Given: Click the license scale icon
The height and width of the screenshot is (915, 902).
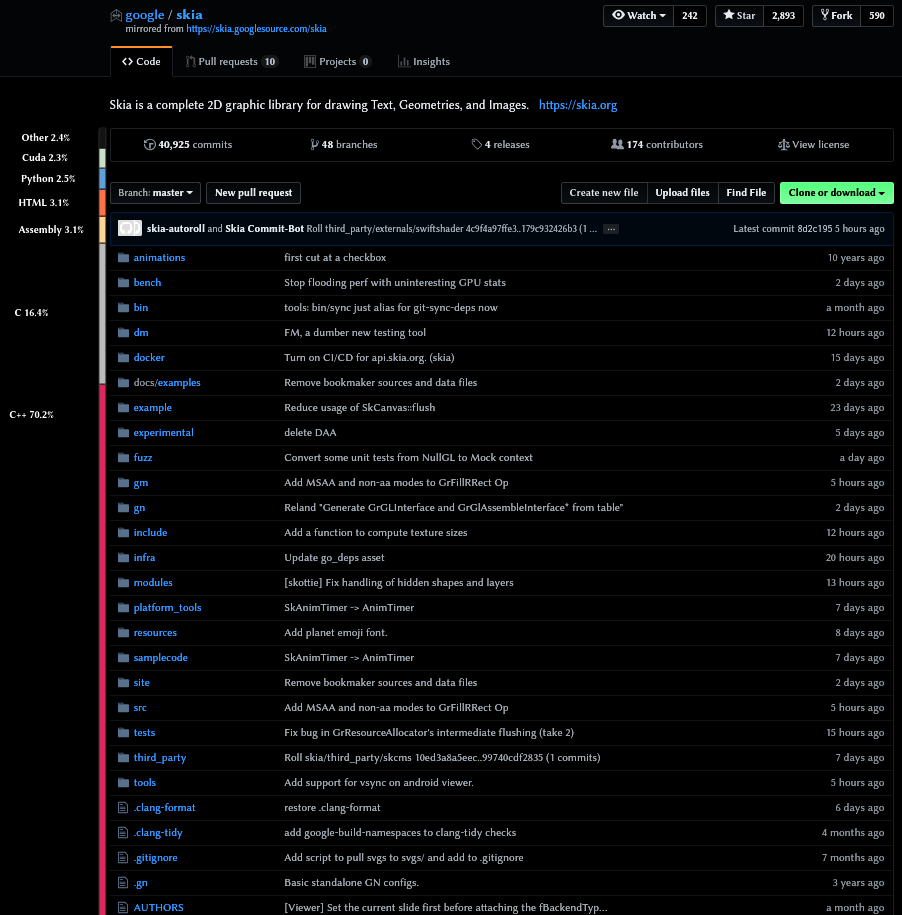Looking at the screenshot, I should point(783,145).
